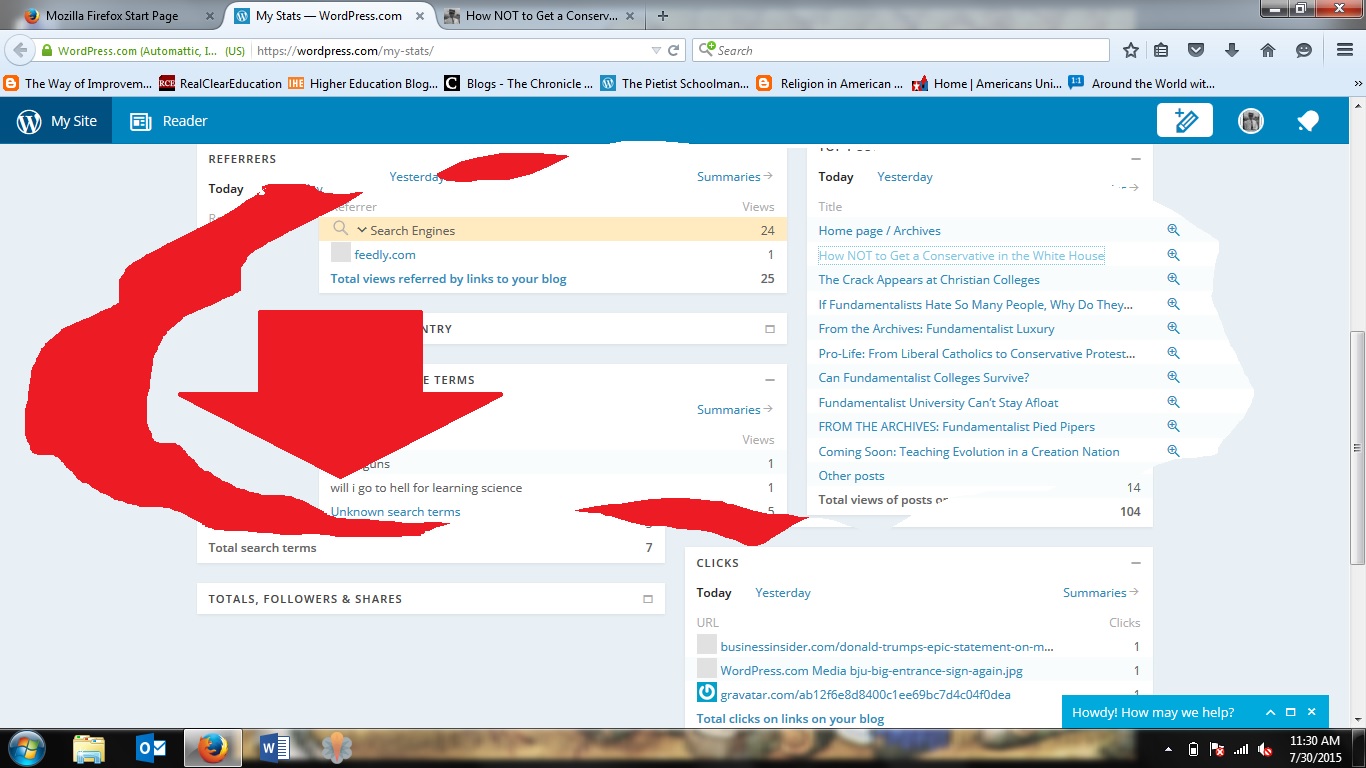Open The Crack Appears at Christian Colleges
The width and height of the screenshot is (1366, 768).
point(928,280)
